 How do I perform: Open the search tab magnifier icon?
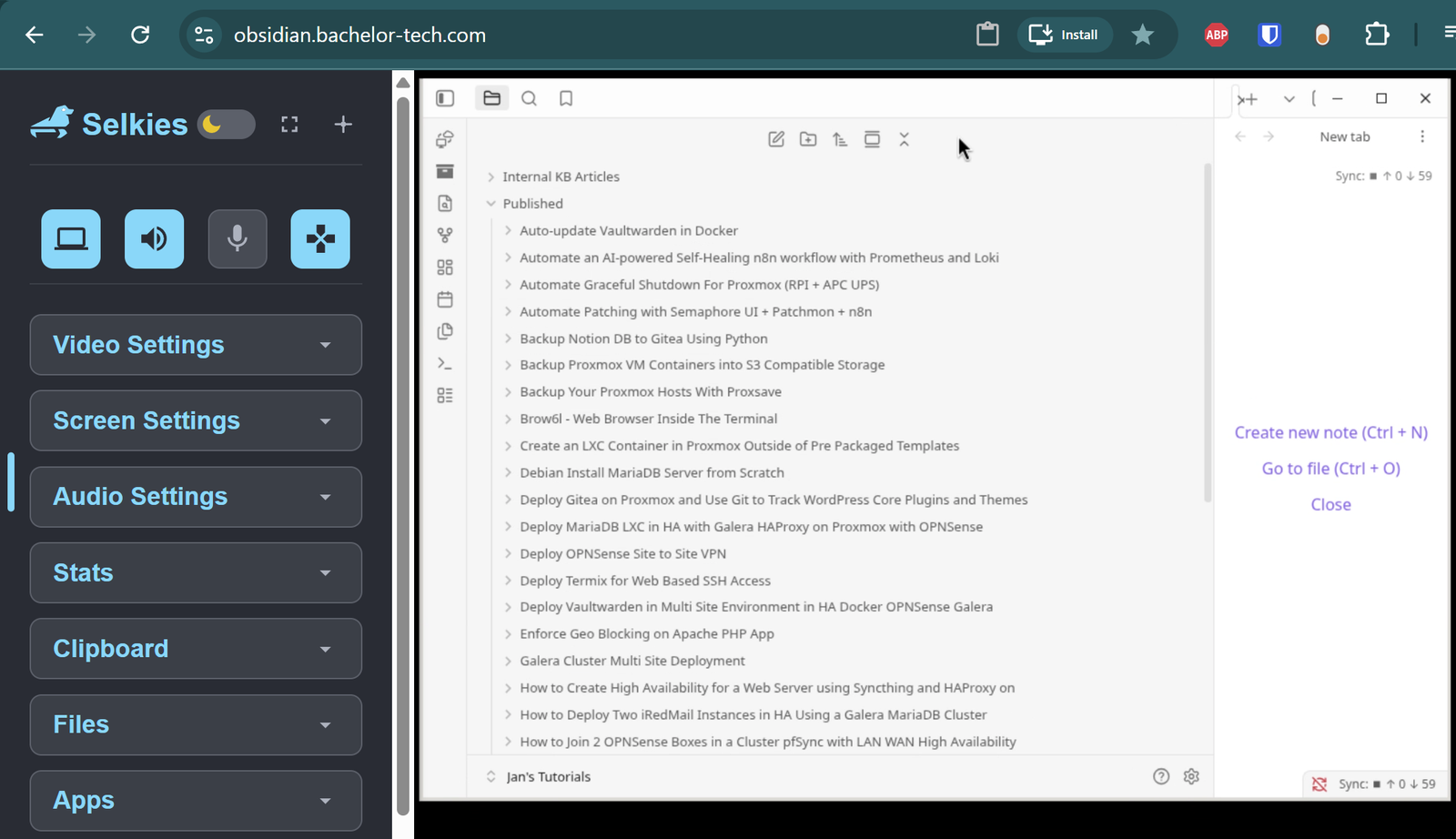pyautogui.click(x=529, y=98)
